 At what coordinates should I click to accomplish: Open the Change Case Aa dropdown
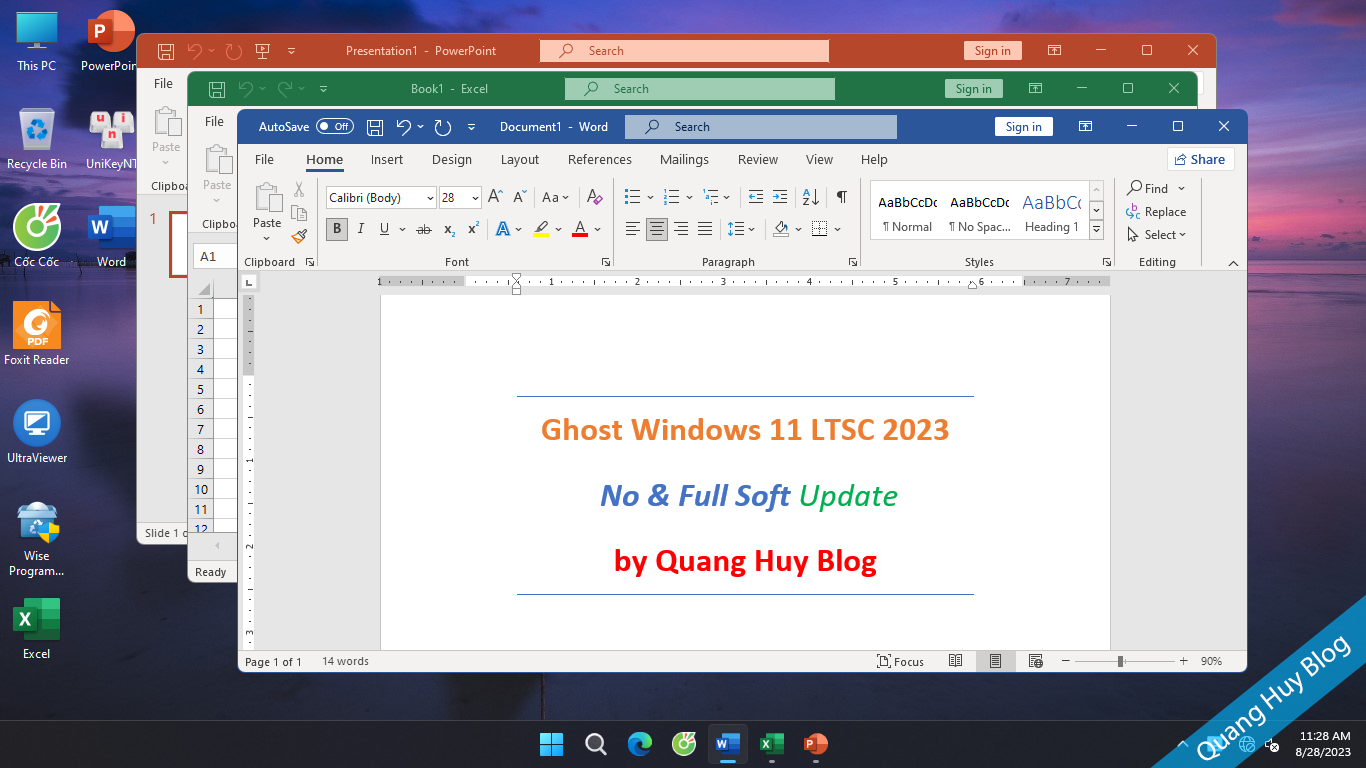point(555,197)
